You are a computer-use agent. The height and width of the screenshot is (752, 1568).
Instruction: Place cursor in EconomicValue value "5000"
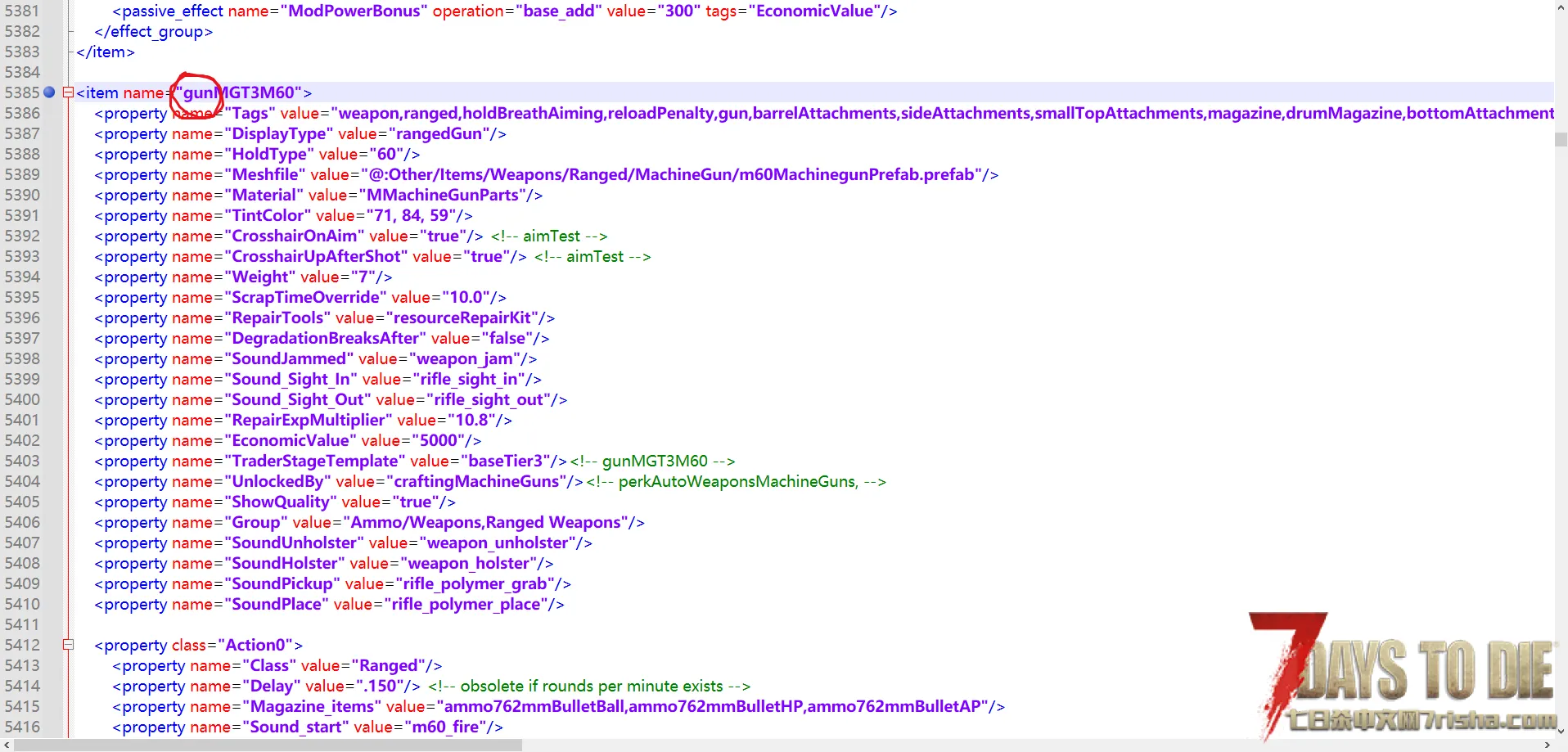tap(438, 440)
